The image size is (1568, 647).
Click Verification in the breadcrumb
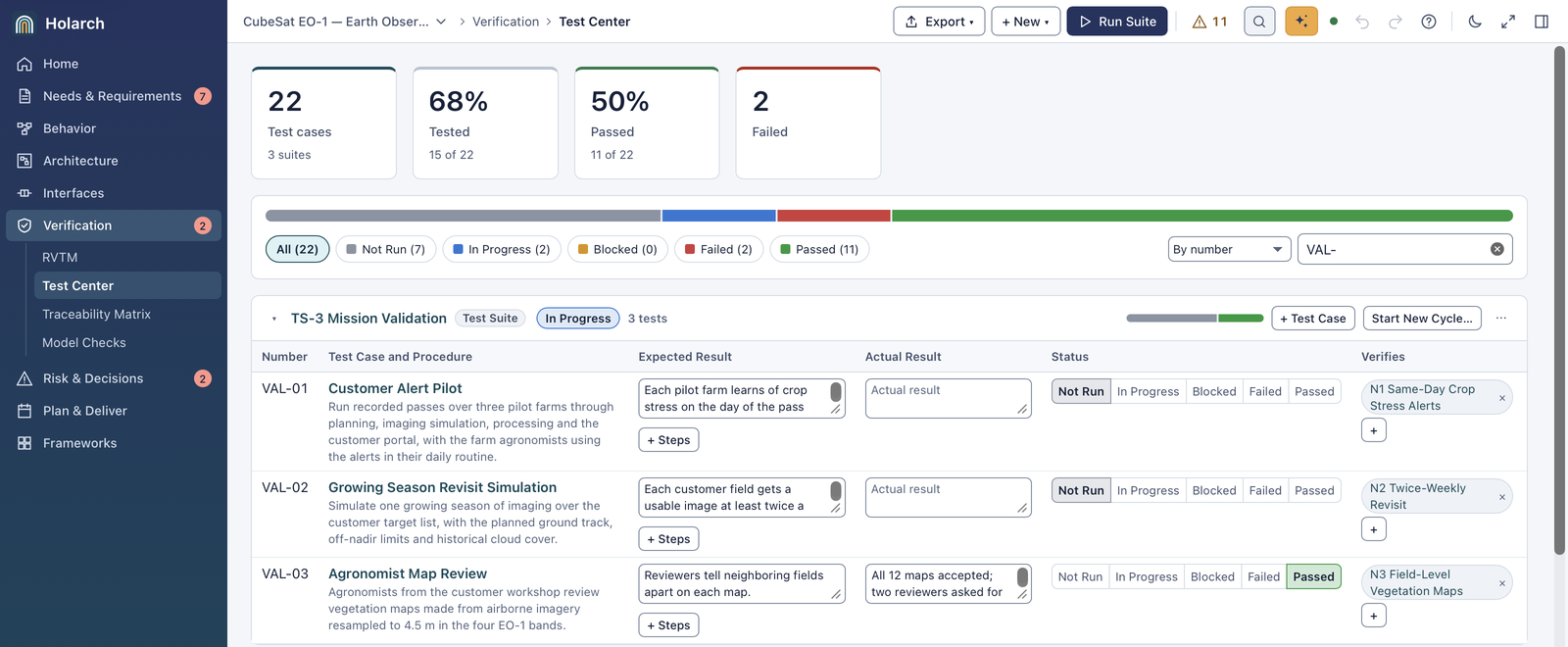coord(506,22)
